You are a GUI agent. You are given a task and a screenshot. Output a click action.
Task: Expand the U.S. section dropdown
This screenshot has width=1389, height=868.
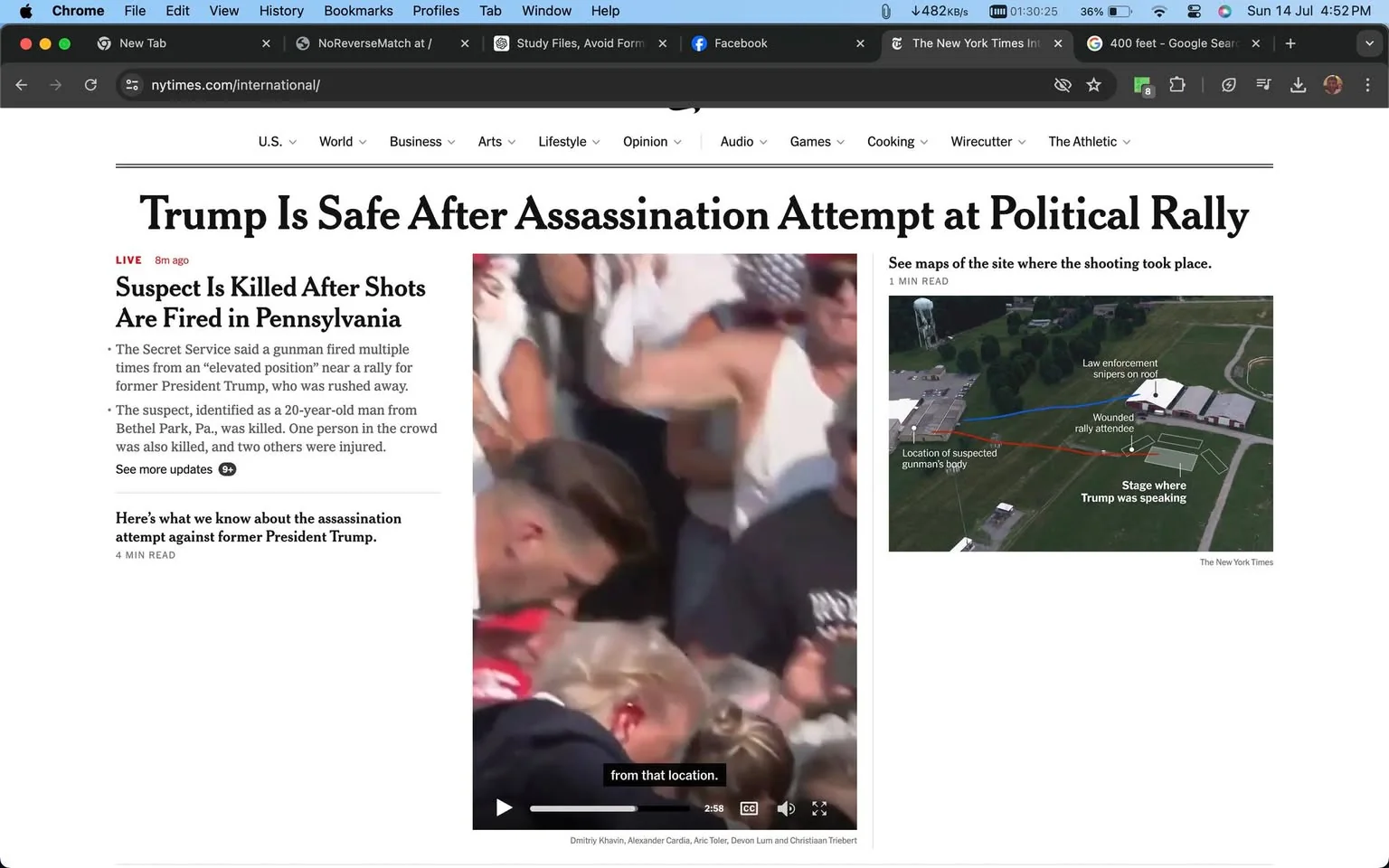277,142
